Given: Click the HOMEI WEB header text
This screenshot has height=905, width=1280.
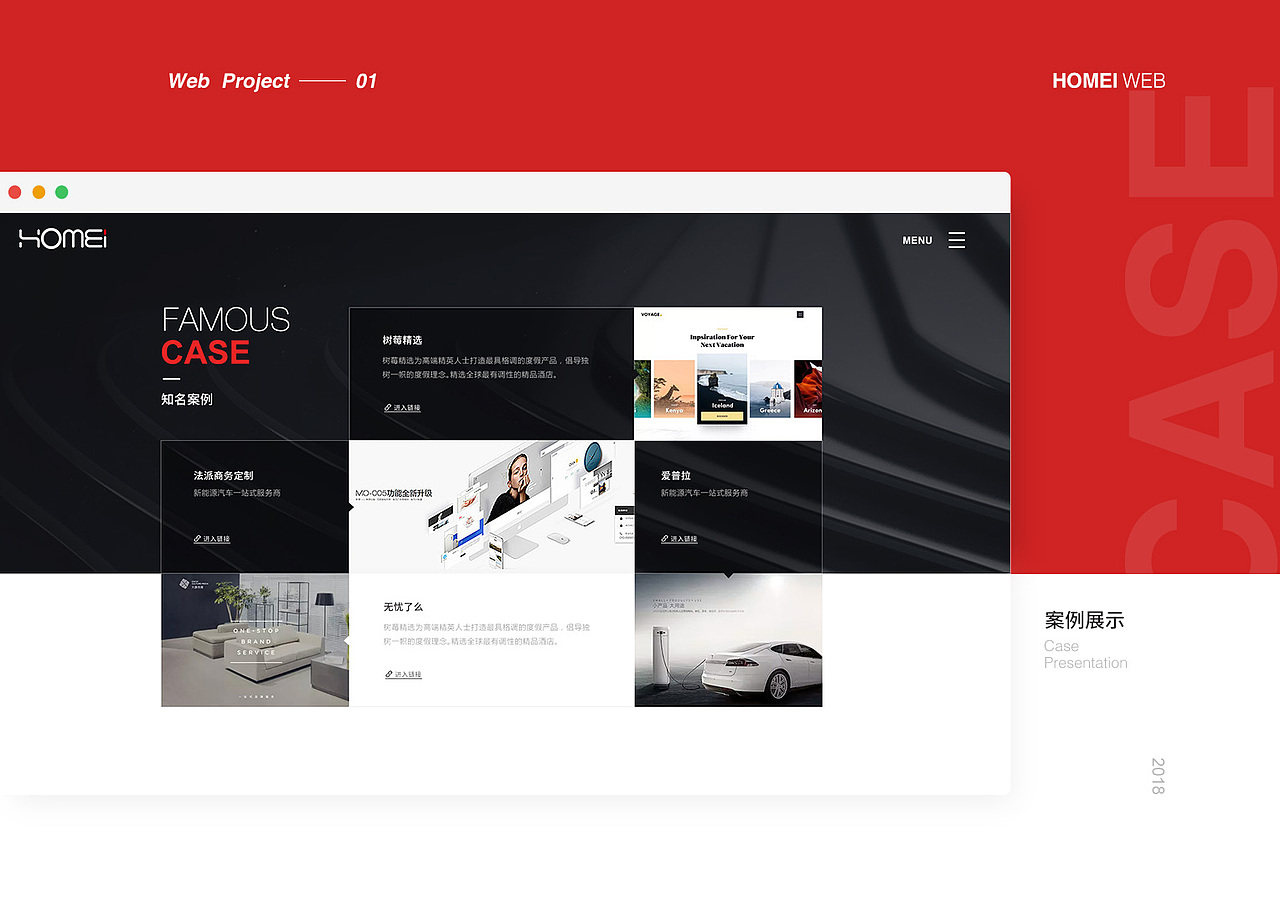Looking at the screenshot, I should [1108, 81].
